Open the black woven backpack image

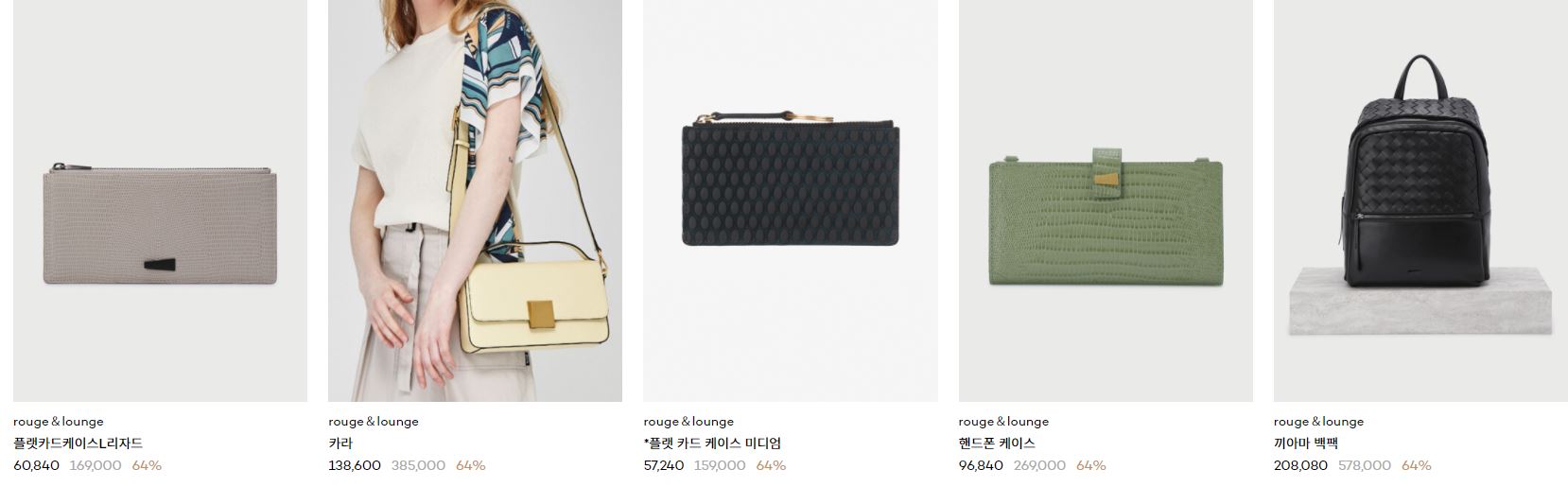pos(1420,200)
